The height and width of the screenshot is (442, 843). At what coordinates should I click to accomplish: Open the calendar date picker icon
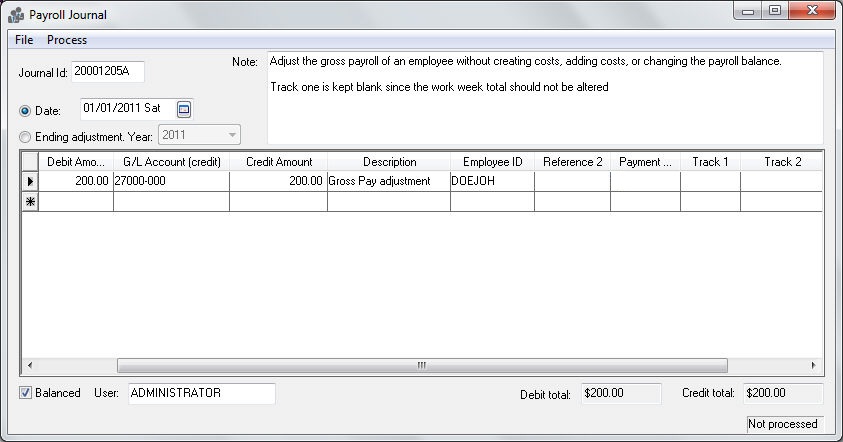point(184,109)
